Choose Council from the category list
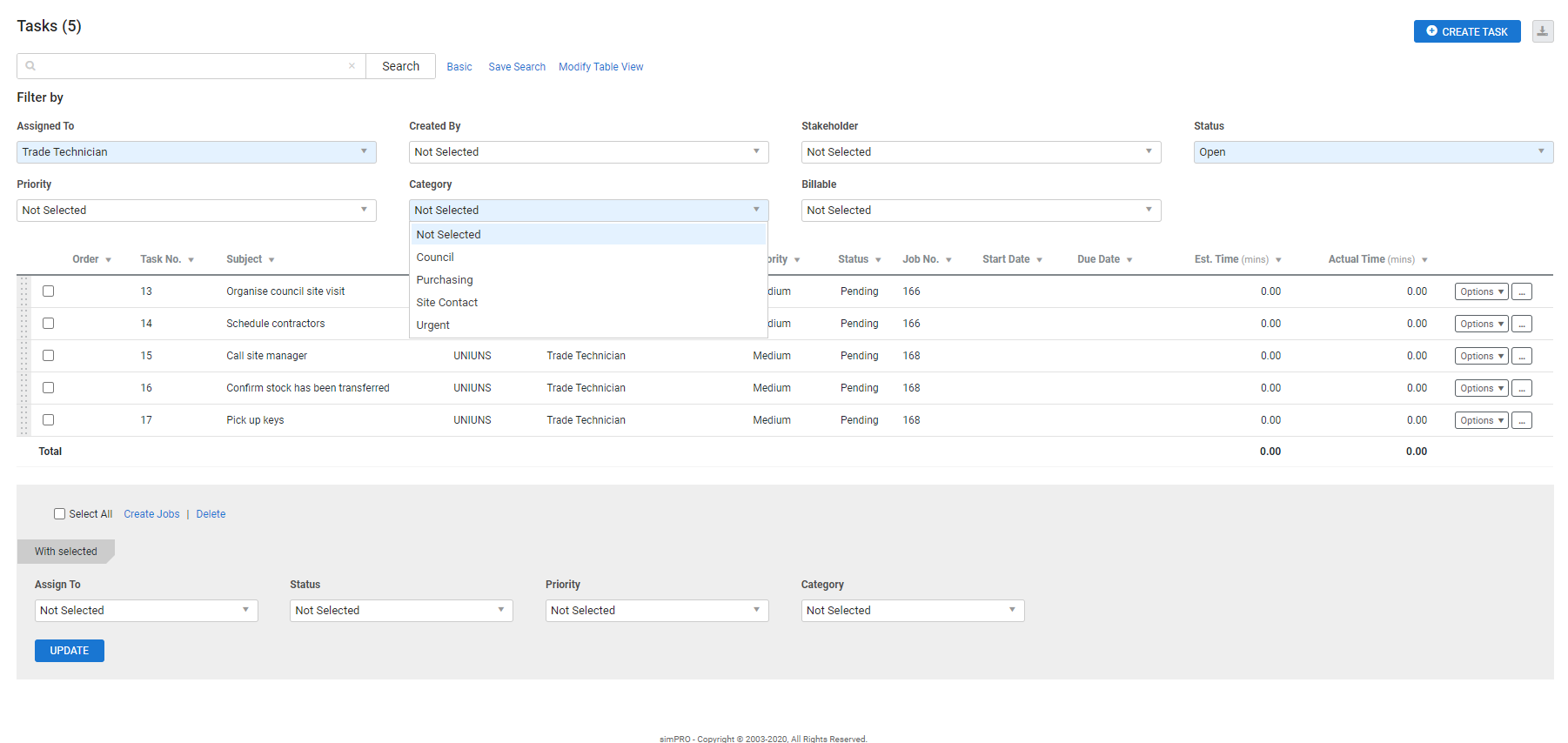 [435, 258]
